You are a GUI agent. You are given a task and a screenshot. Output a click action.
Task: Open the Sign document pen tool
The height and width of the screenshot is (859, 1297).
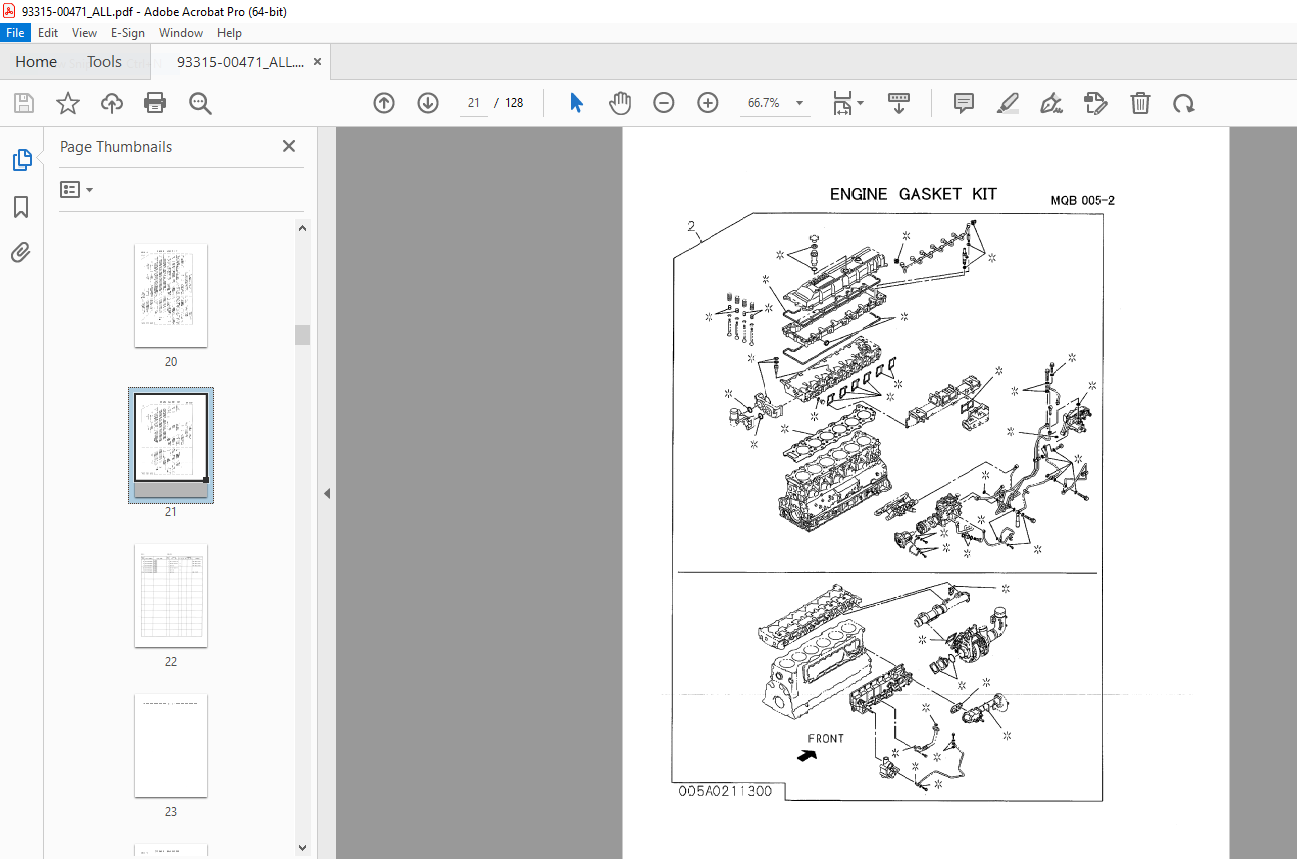pos(1051,103)
